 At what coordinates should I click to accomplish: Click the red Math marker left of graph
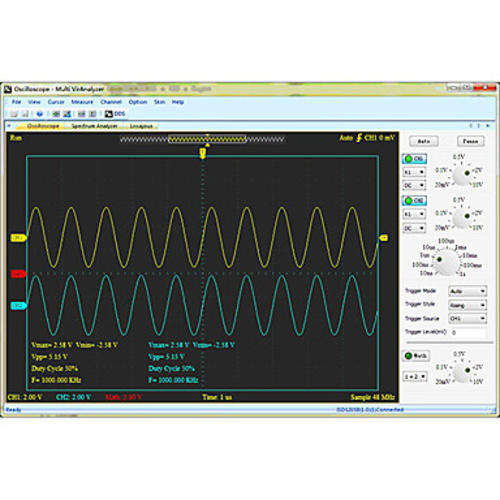click(x=18, y=274)
